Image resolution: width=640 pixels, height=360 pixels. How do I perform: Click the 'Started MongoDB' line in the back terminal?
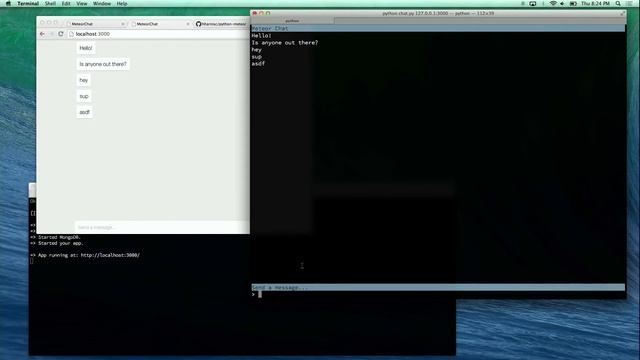[x=56, y=237]
